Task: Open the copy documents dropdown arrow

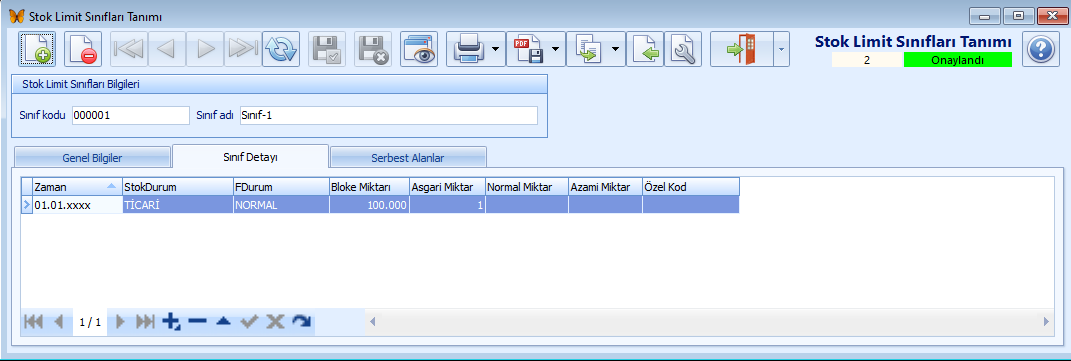Action: [616, 49]
